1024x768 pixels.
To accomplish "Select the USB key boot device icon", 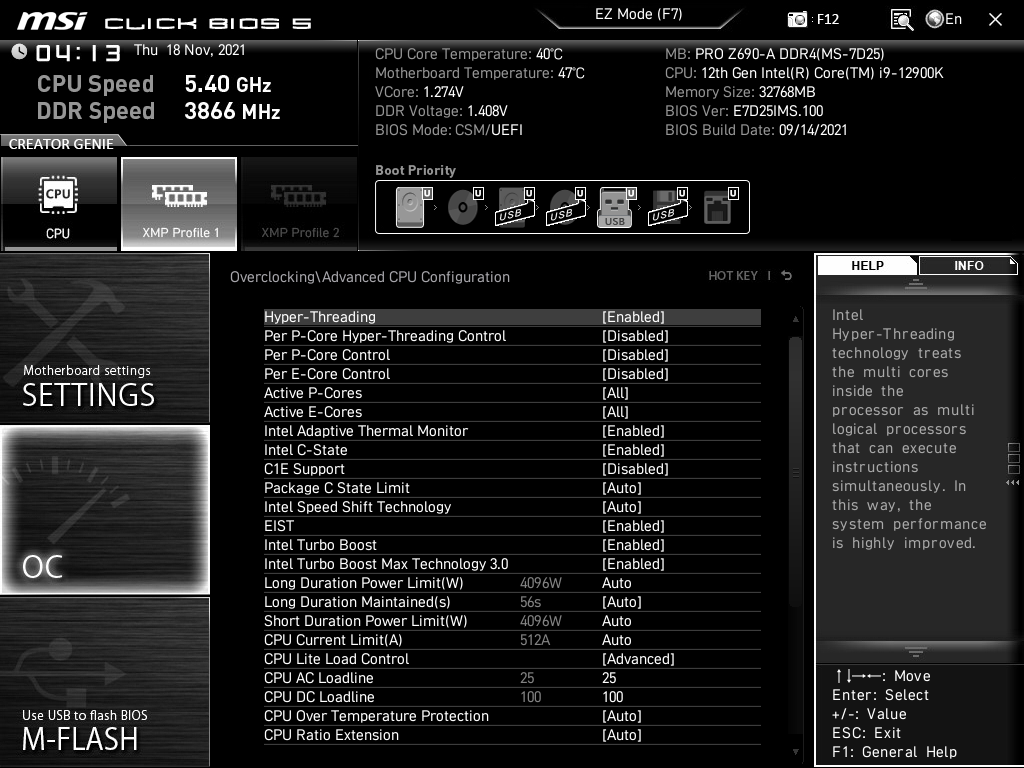I will (616, 207).
